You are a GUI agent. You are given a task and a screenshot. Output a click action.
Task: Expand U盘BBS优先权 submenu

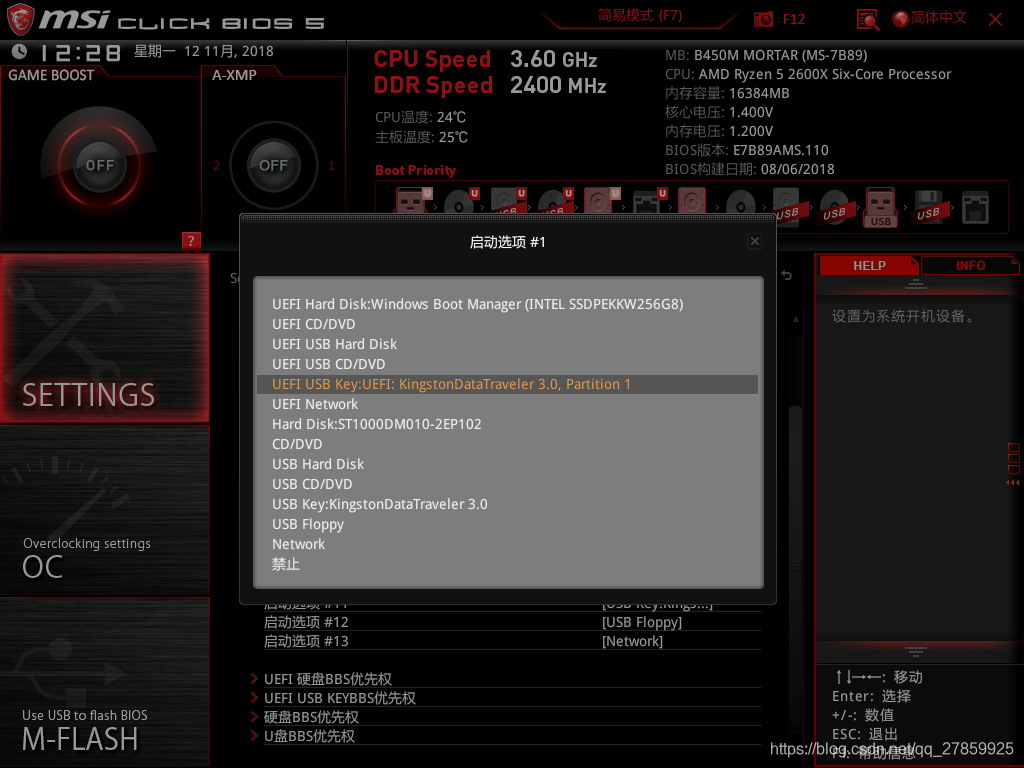coord(505,736)
